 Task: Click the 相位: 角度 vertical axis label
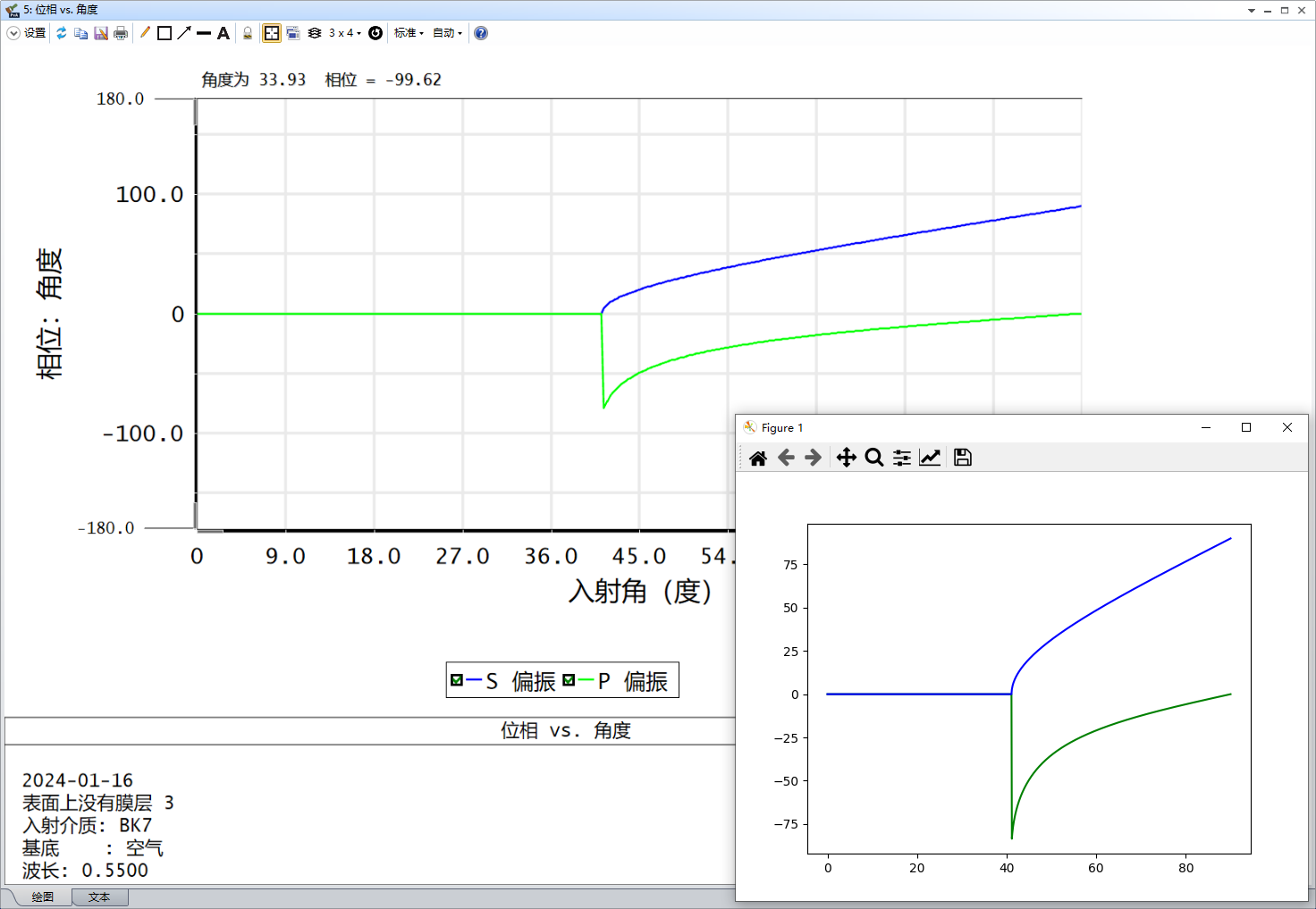point(49,314)
